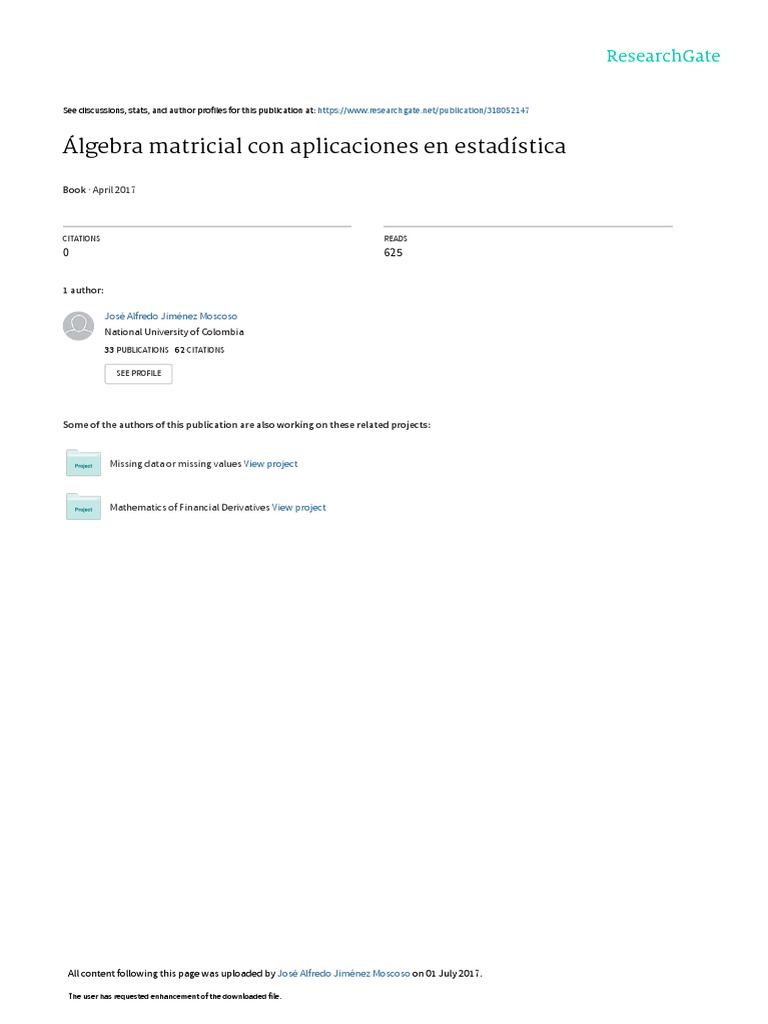Click the Mathematics of Financial Derivatives title
Screen dimensions: 768x1024
pyautogui.click(x=189, y=508)
